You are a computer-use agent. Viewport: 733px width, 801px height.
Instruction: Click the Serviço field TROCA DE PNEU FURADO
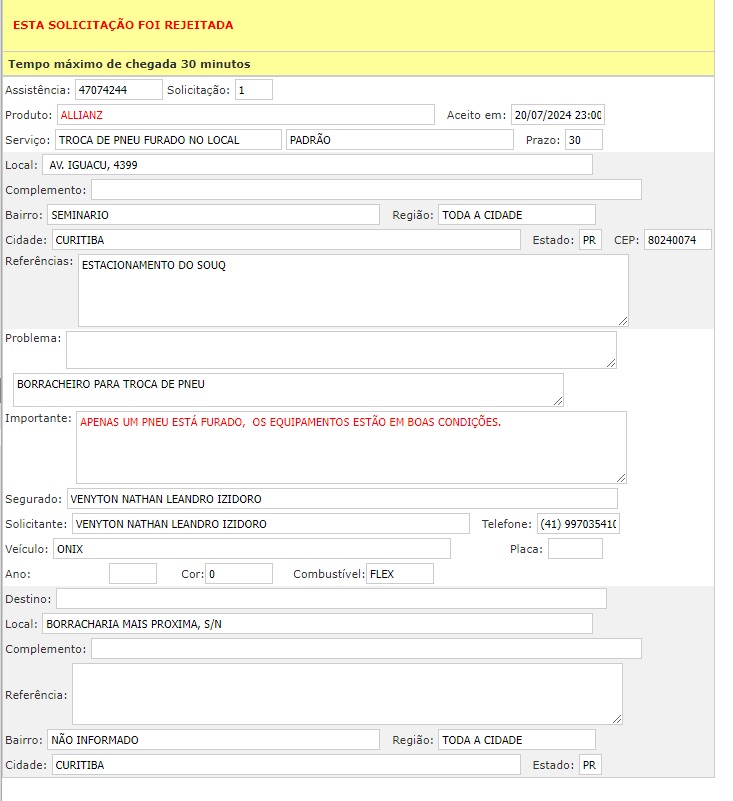[x=168, y=140]
